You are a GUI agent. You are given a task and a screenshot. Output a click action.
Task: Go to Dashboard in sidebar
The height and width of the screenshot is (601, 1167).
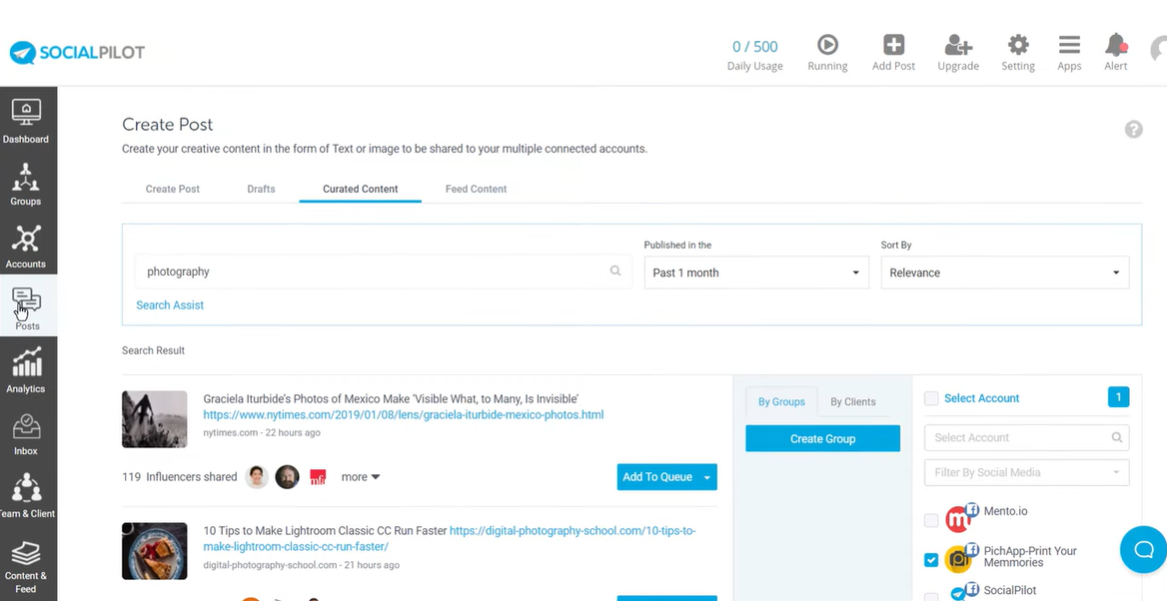click(x=26, y=119)
